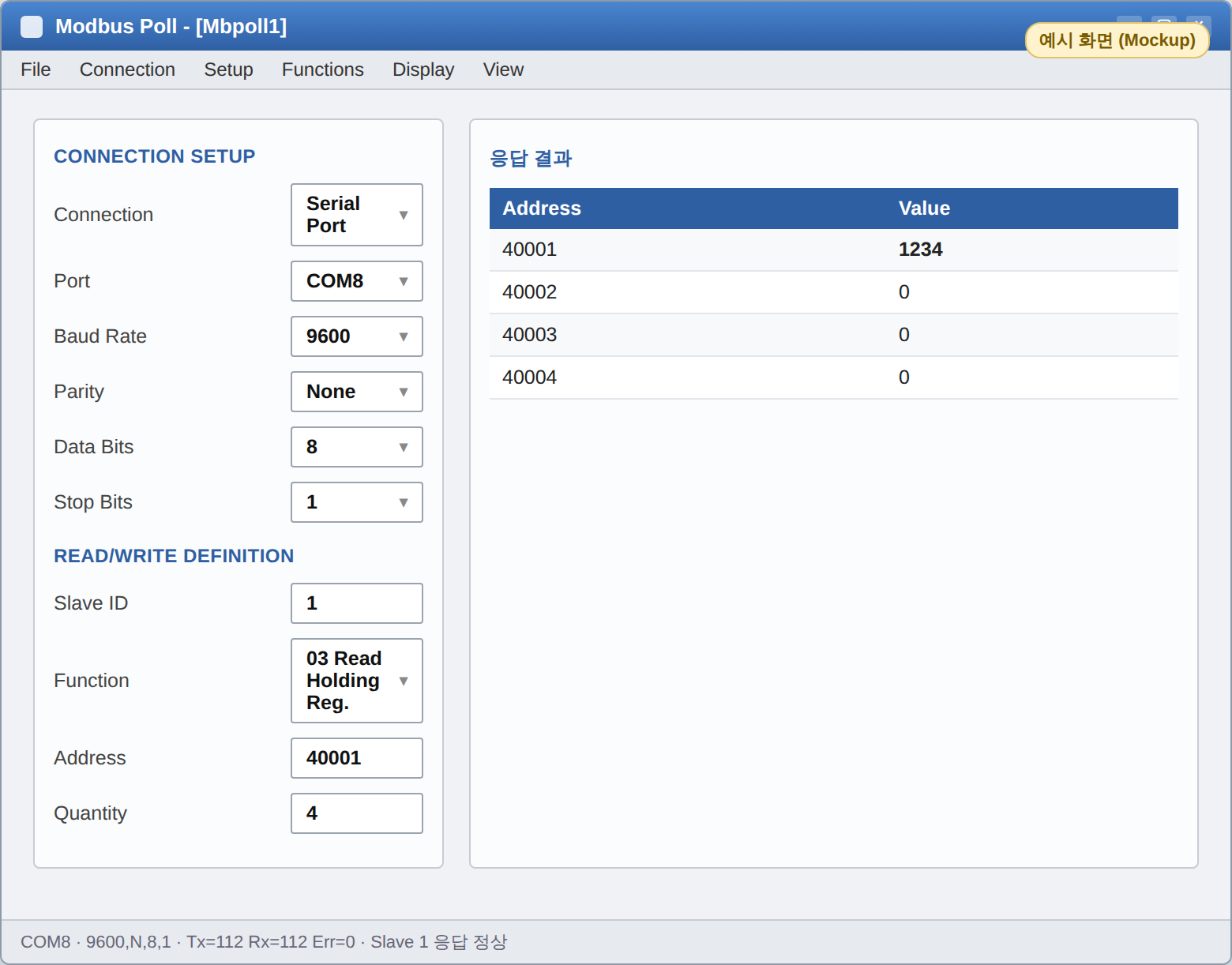
Task: Click the READ/WRITE DEFINITION section heading
Action: (x=174, y=556)
